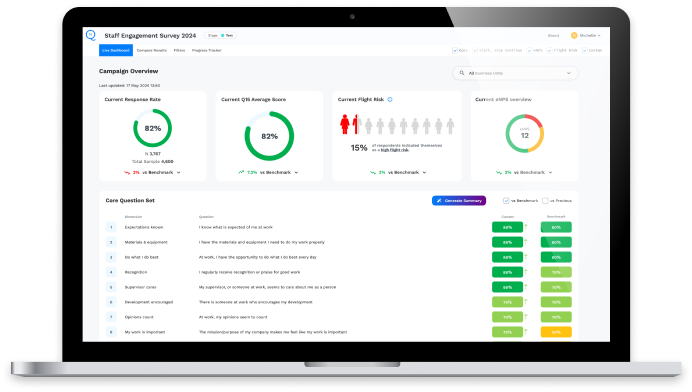Click question number 6 badge
Screen dimensions: 692x392
[111, 302]
